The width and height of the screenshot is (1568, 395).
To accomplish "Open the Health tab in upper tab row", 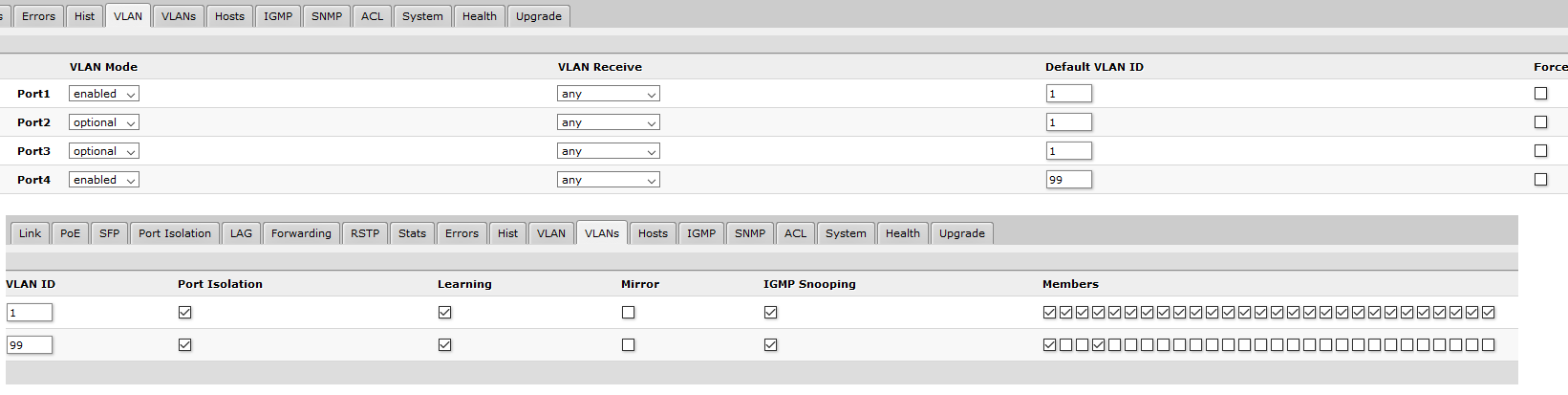I will (480, 16).
